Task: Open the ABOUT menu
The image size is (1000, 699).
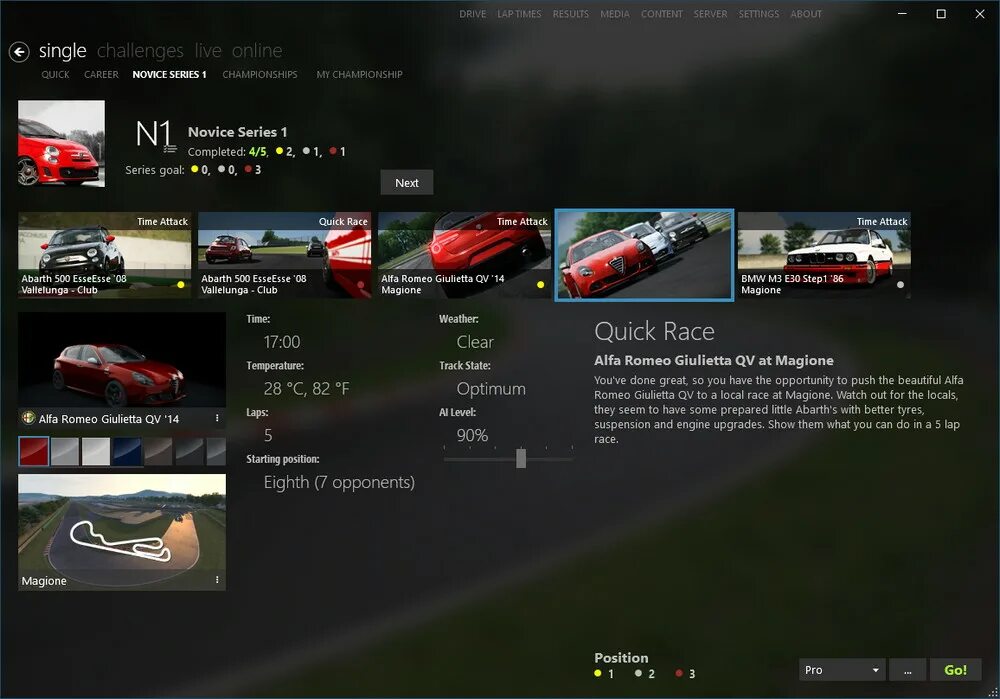Action: 806,14
